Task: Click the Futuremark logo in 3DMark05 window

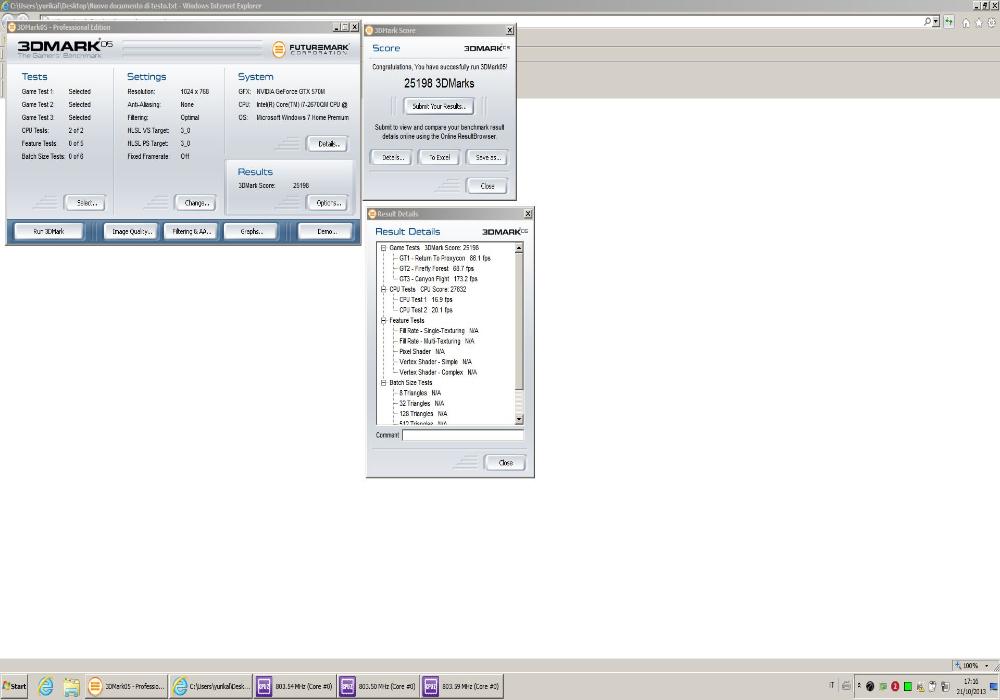Action: point(311,49)
